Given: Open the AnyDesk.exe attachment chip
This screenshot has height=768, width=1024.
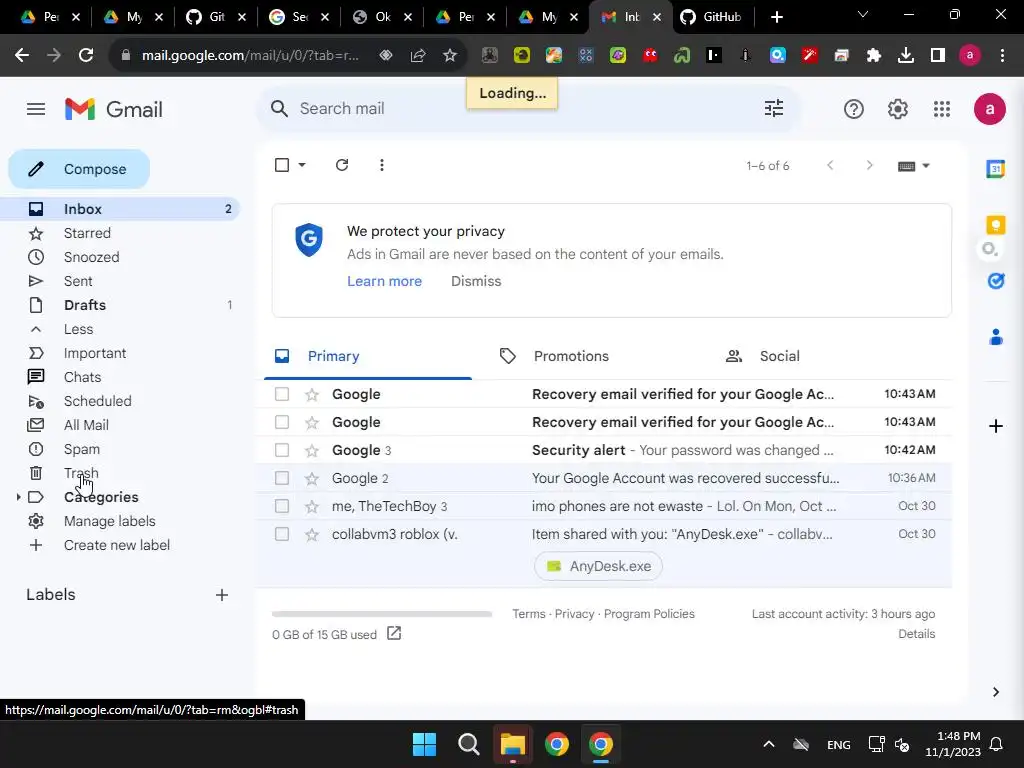Looking at the screenshot, I should tap(598, 566).
